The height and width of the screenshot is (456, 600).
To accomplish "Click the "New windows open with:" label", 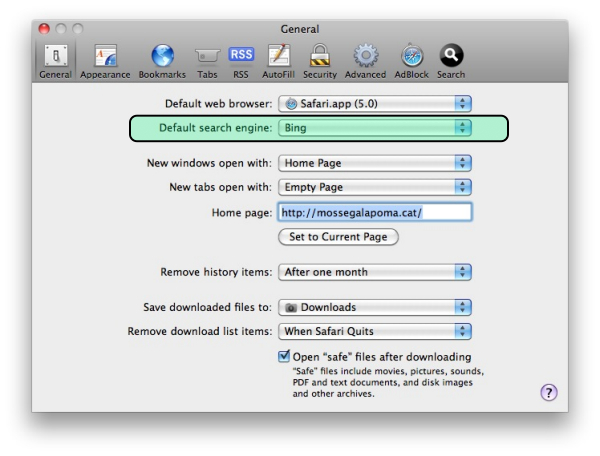I will click(x=209, y=163).
